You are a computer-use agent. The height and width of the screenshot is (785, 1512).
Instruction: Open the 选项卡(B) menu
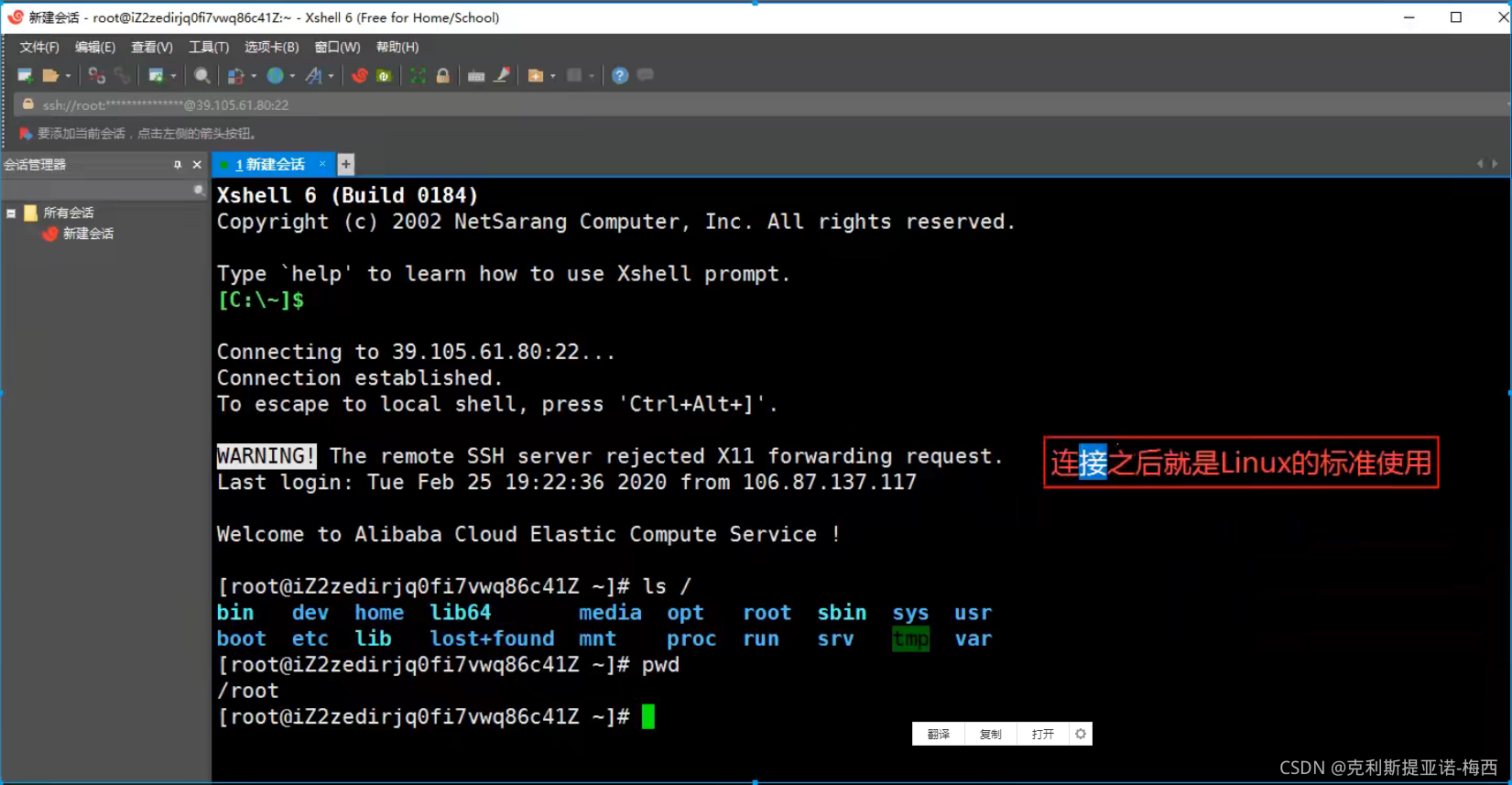pos(272,47)
